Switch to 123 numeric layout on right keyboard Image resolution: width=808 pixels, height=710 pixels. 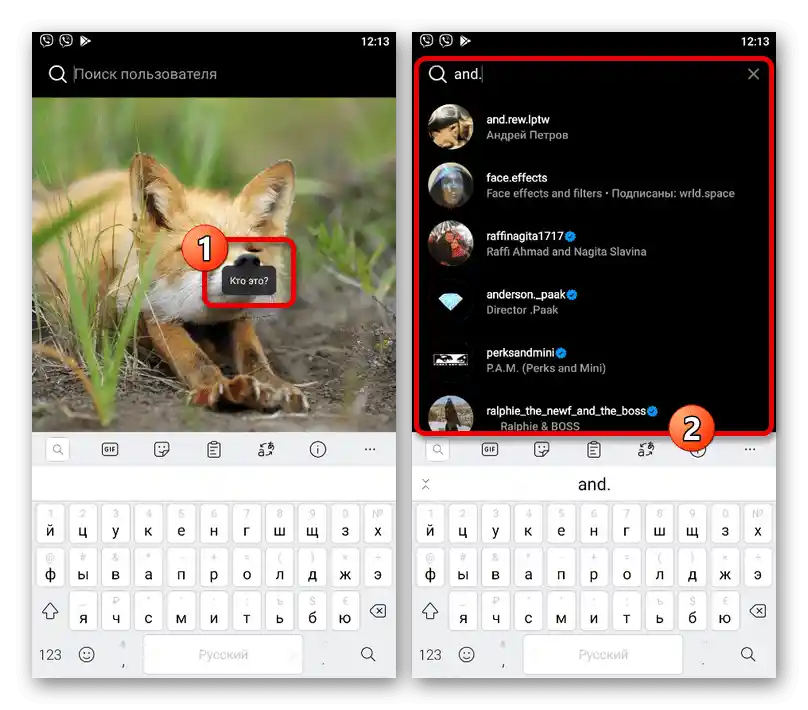(430, 655)
